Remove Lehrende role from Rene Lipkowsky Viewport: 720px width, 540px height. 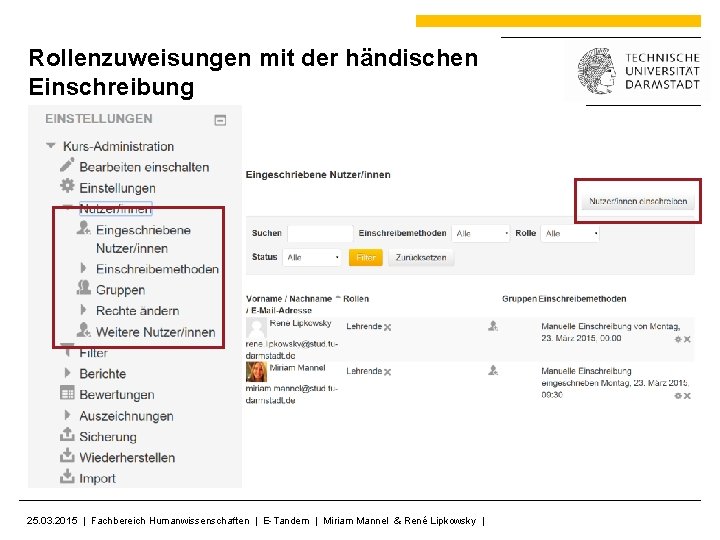point(388,327)
